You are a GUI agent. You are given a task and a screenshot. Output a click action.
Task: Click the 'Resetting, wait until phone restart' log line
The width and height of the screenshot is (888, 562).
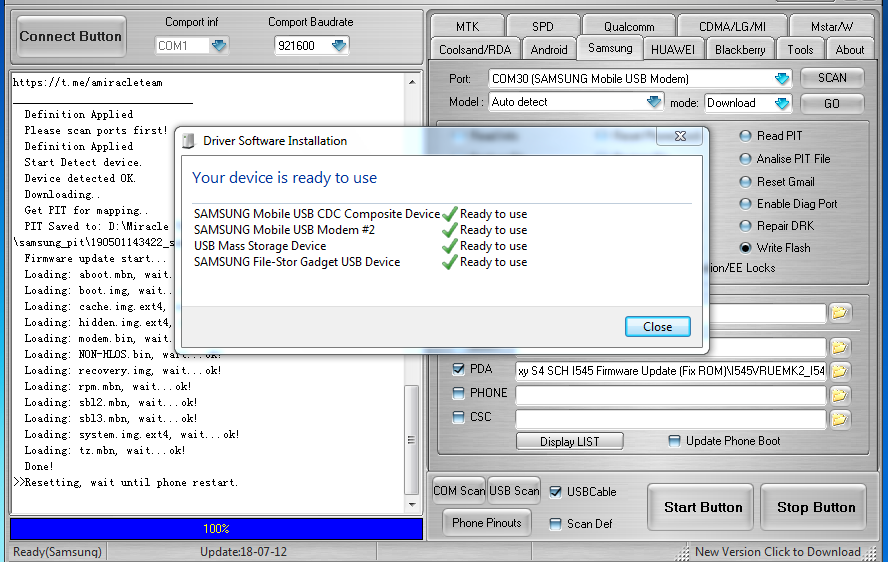tap(126, 483)
